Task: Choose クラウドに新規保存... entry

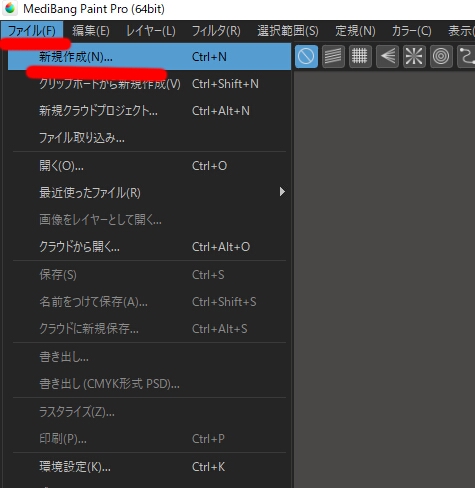Action: tap(149, 329)
